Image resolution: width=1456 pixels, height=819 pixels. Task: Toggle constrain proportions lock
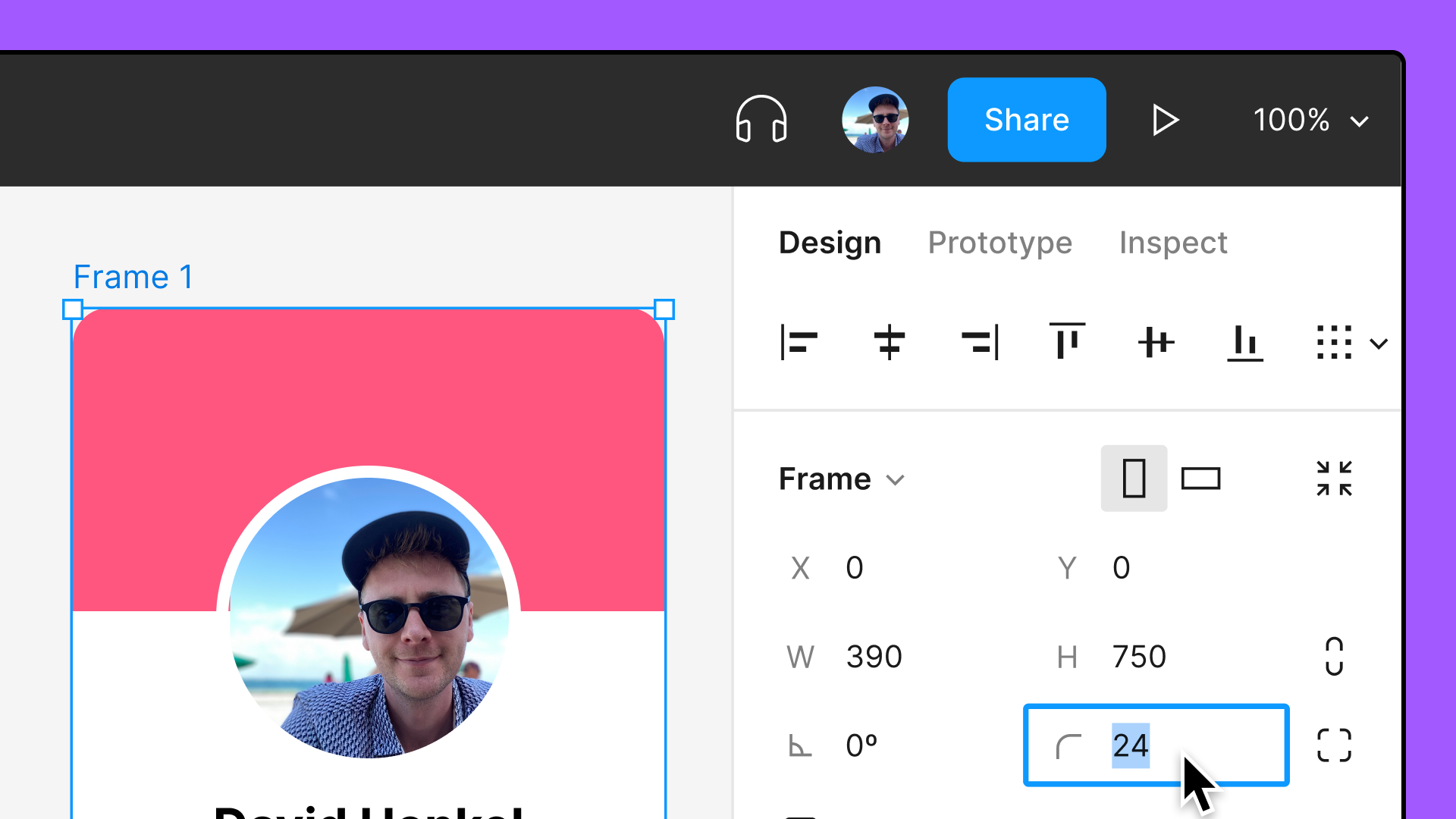[1334, 657]
